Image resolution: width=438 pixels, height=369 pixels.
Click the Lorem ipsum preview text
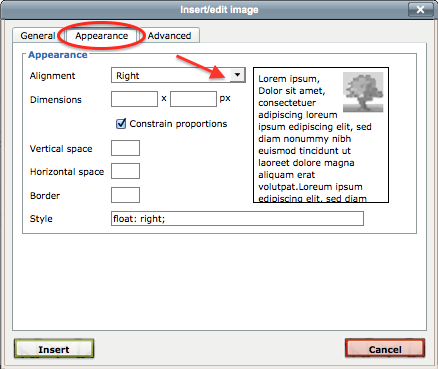pos(315,138)
